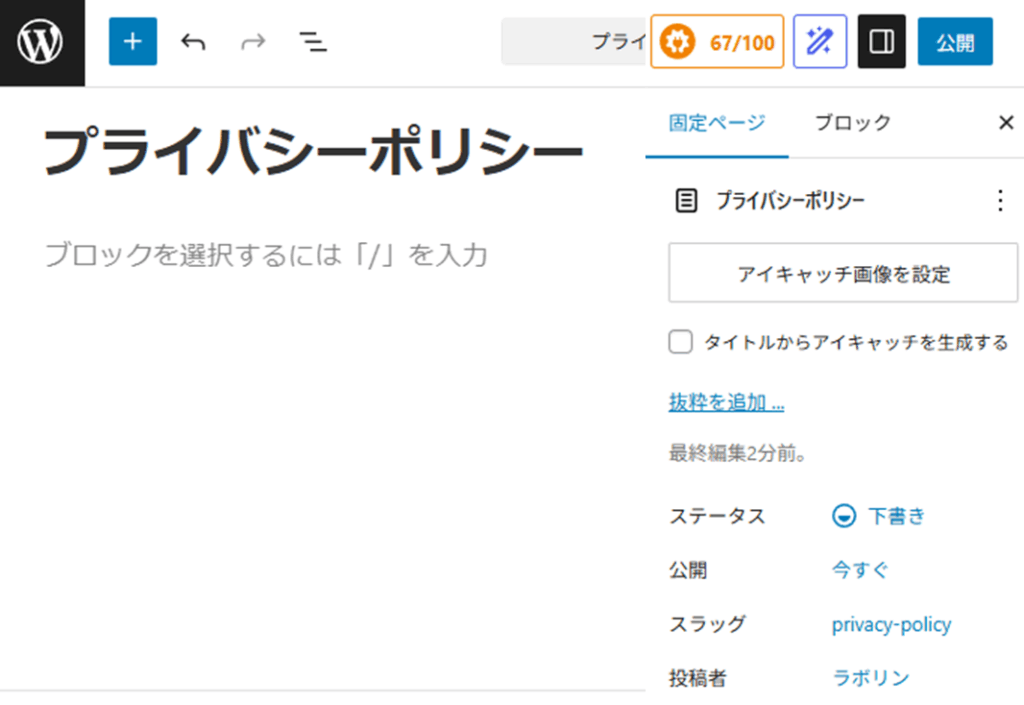Screen dimensions: 1024x705
Task: Click the AI magic wand icon
Action: 819,41
